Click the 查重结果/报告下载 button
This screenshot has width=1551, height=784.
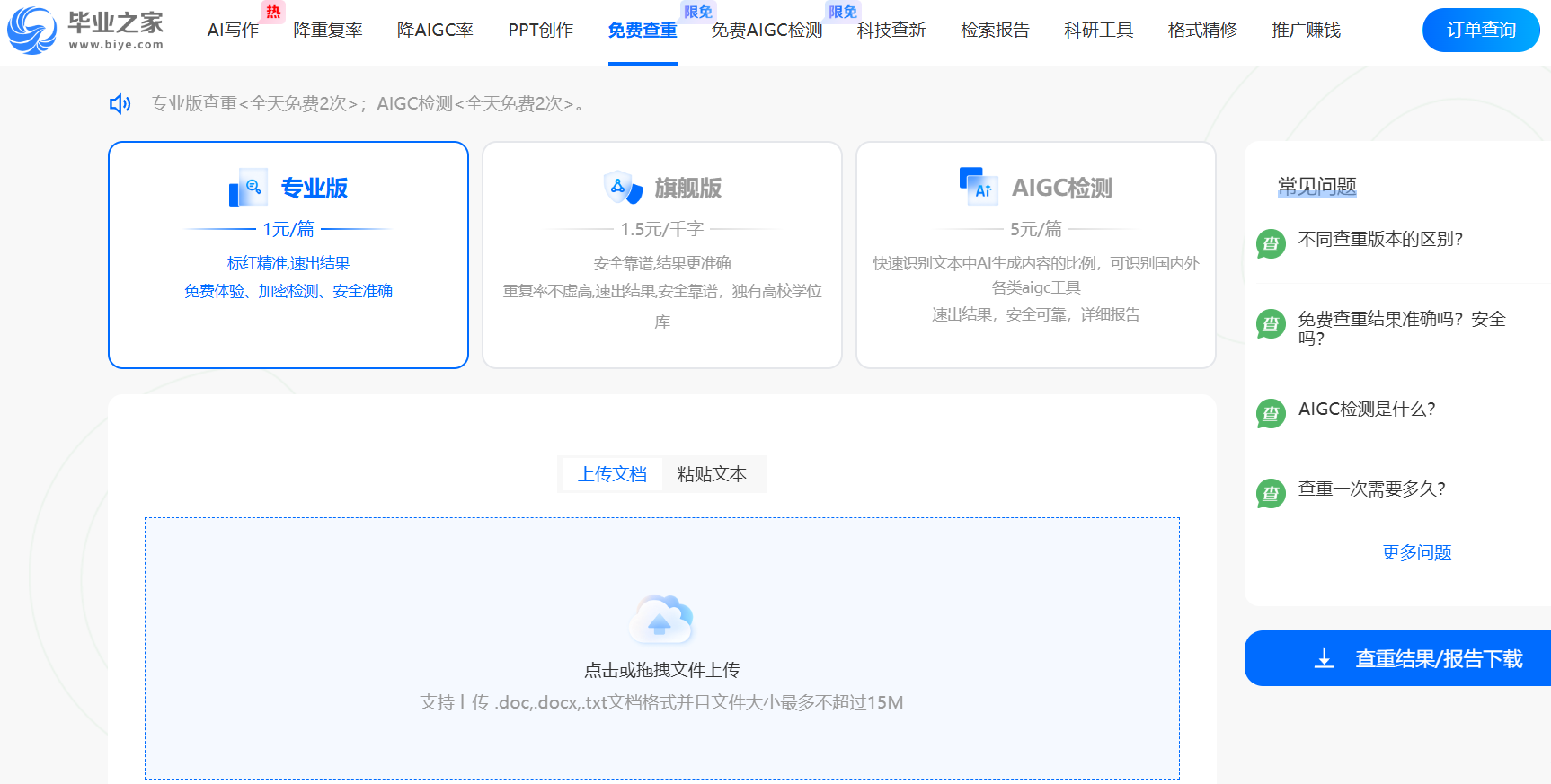1397,658
